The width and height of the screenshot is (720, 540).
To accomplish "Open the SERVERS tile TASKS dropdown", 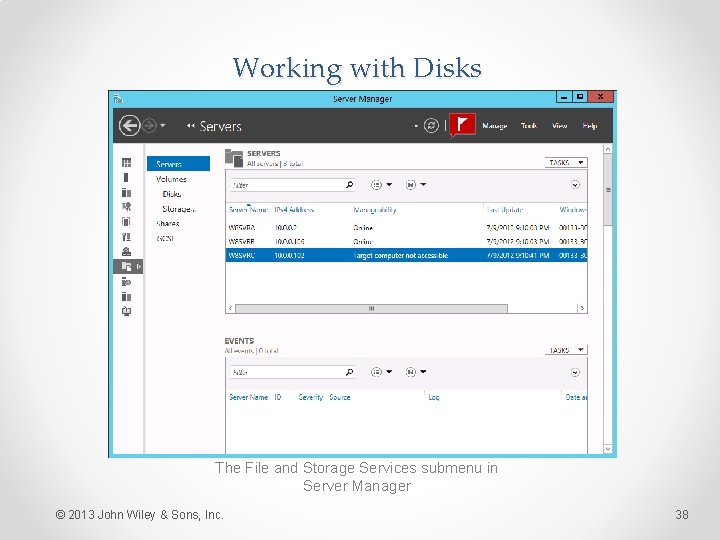I will (566, 163).
